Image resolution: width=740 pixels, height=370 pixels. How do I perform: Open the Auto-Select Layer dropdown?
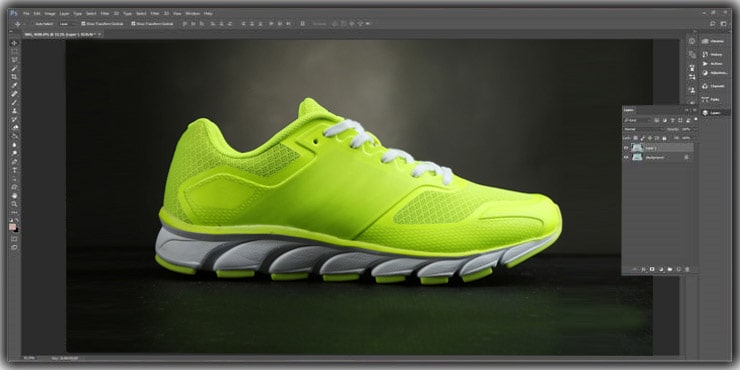pos(67,24)
